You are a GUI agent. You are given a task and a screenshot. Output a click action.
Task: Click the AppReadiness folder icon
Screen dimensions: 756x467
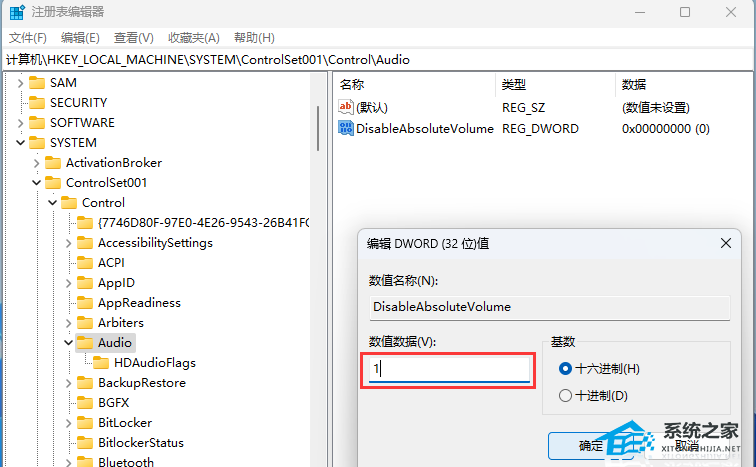85,303
